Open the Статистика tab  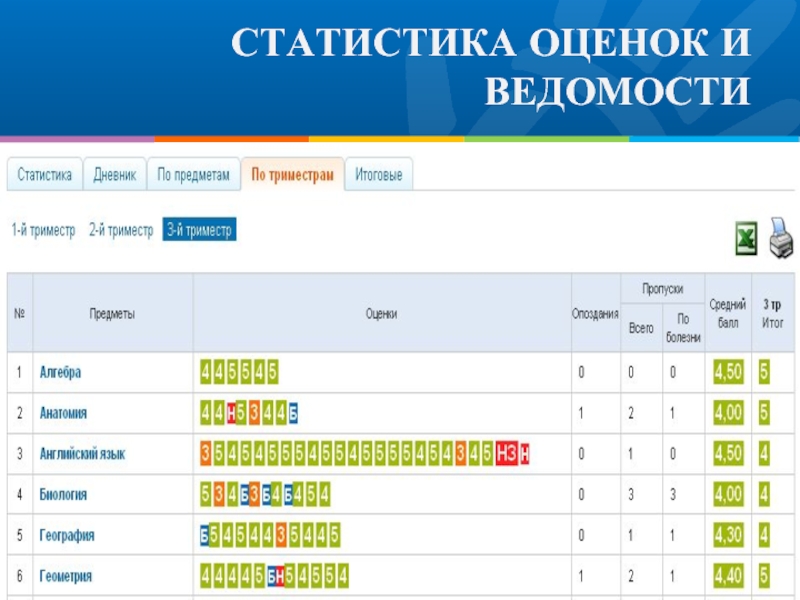tap(44, 174)
